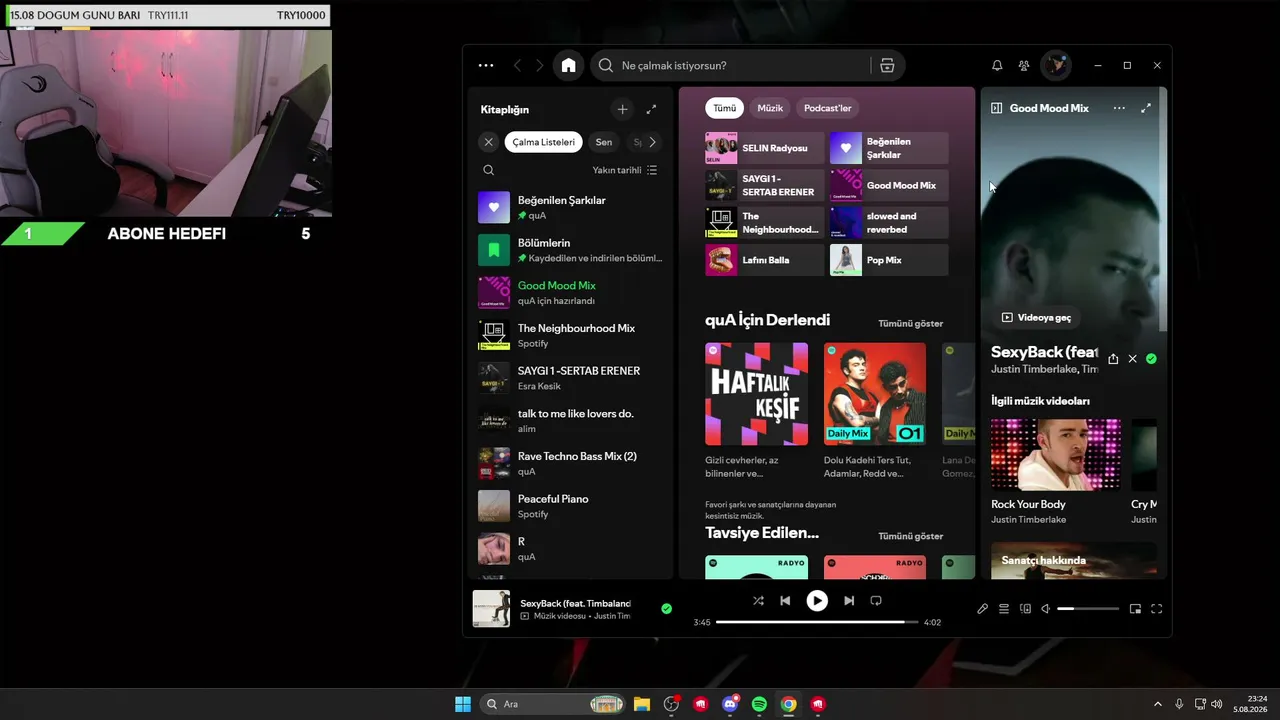Viewport: 1280px width, 720px height.
Task: Open the Beğenilen Şarkılar shortcut tile
Action: pyautogui.click(x=889, y=148)
